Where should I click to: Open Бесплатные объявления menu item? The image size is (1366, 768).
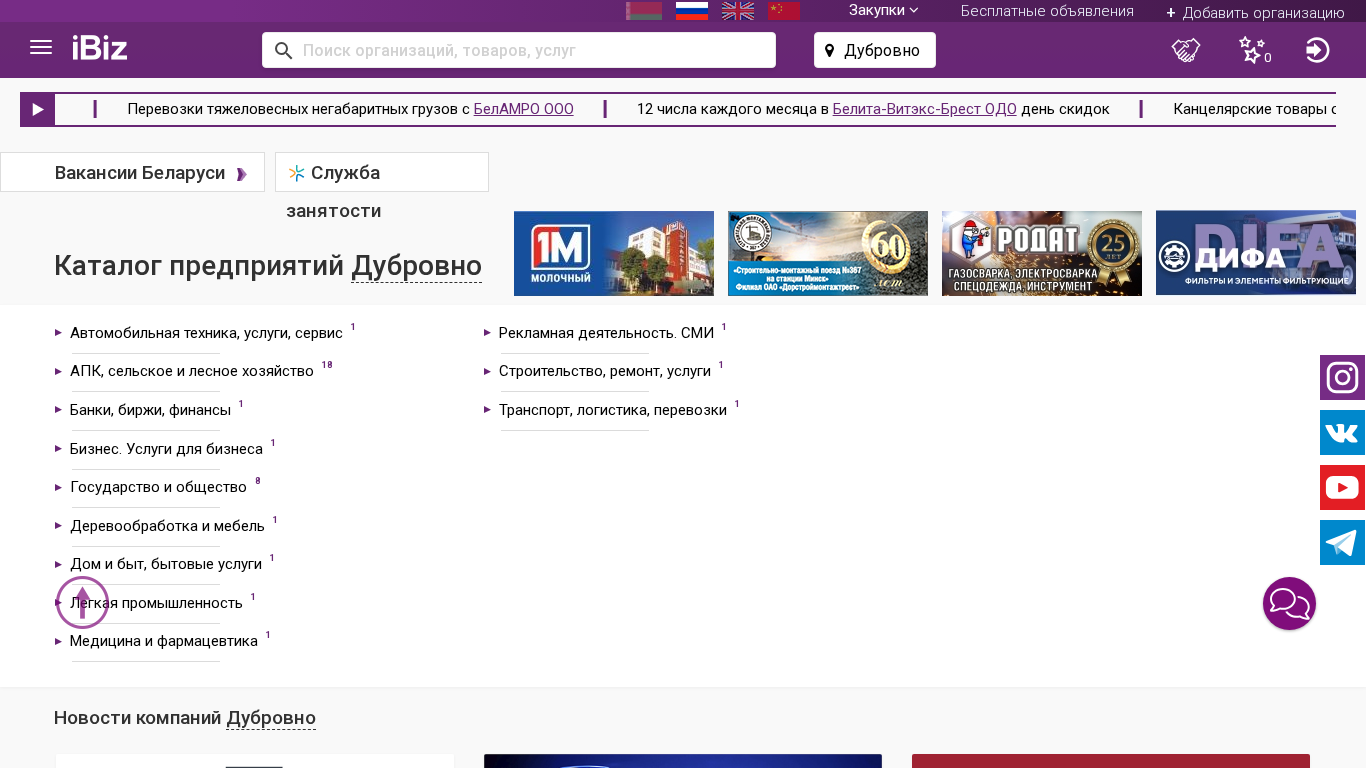1047,11
